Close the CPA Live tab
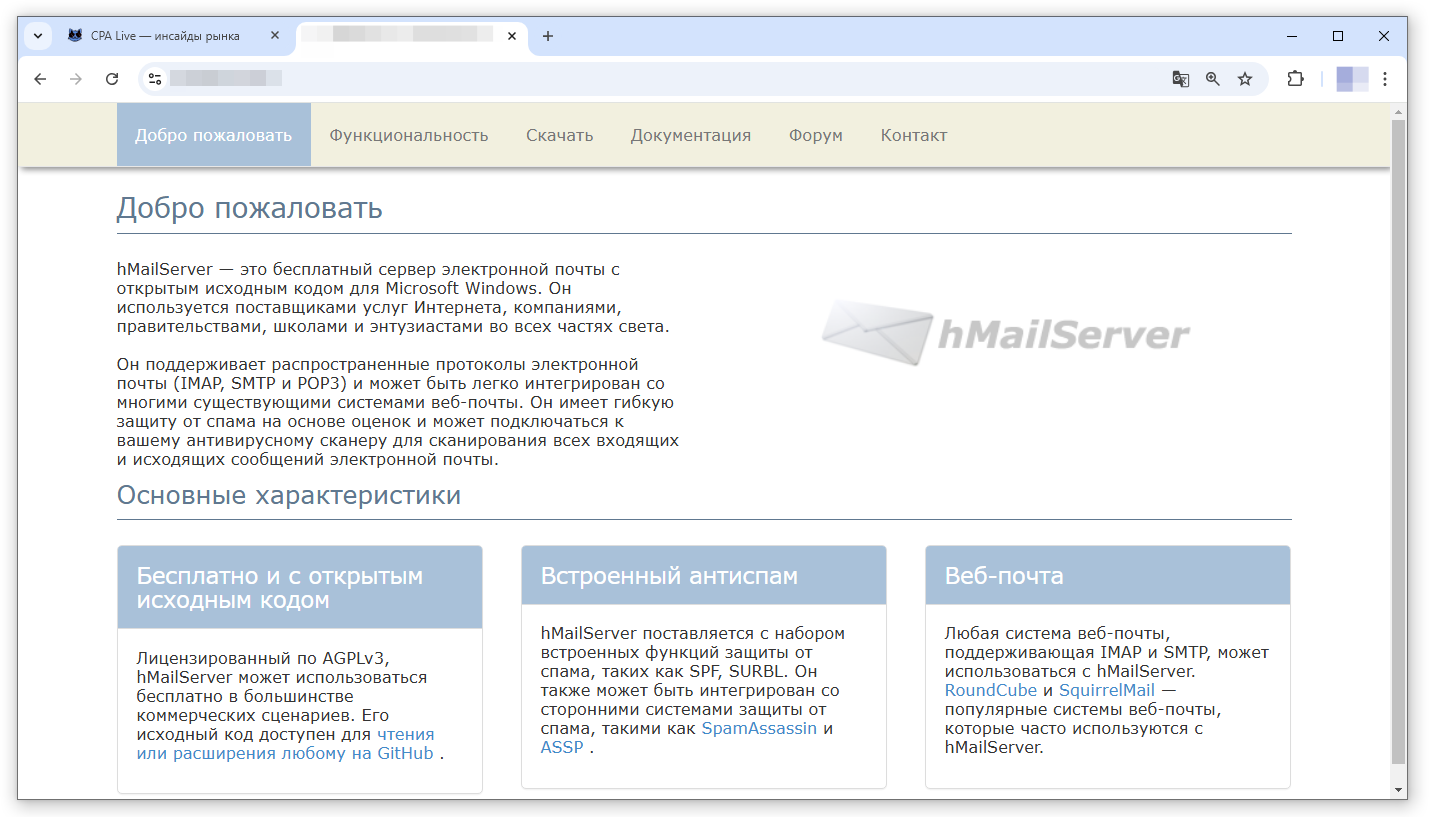Viewport: 1429px width, 817px height. tap(275, 35)
